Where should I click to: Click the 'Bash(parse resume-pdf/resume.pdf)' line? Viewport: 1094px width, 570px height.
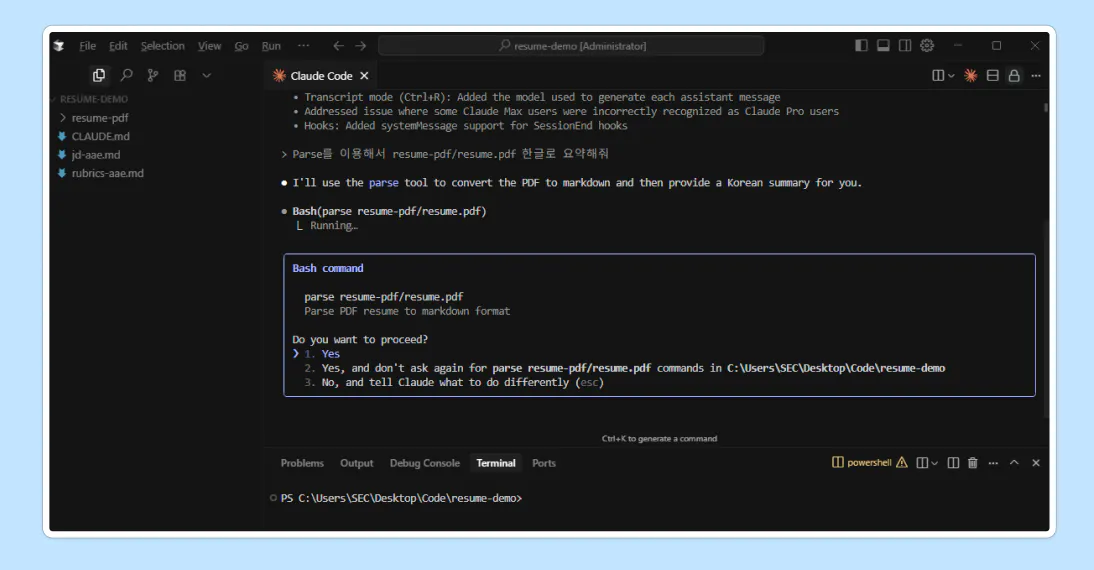(389, 211)
